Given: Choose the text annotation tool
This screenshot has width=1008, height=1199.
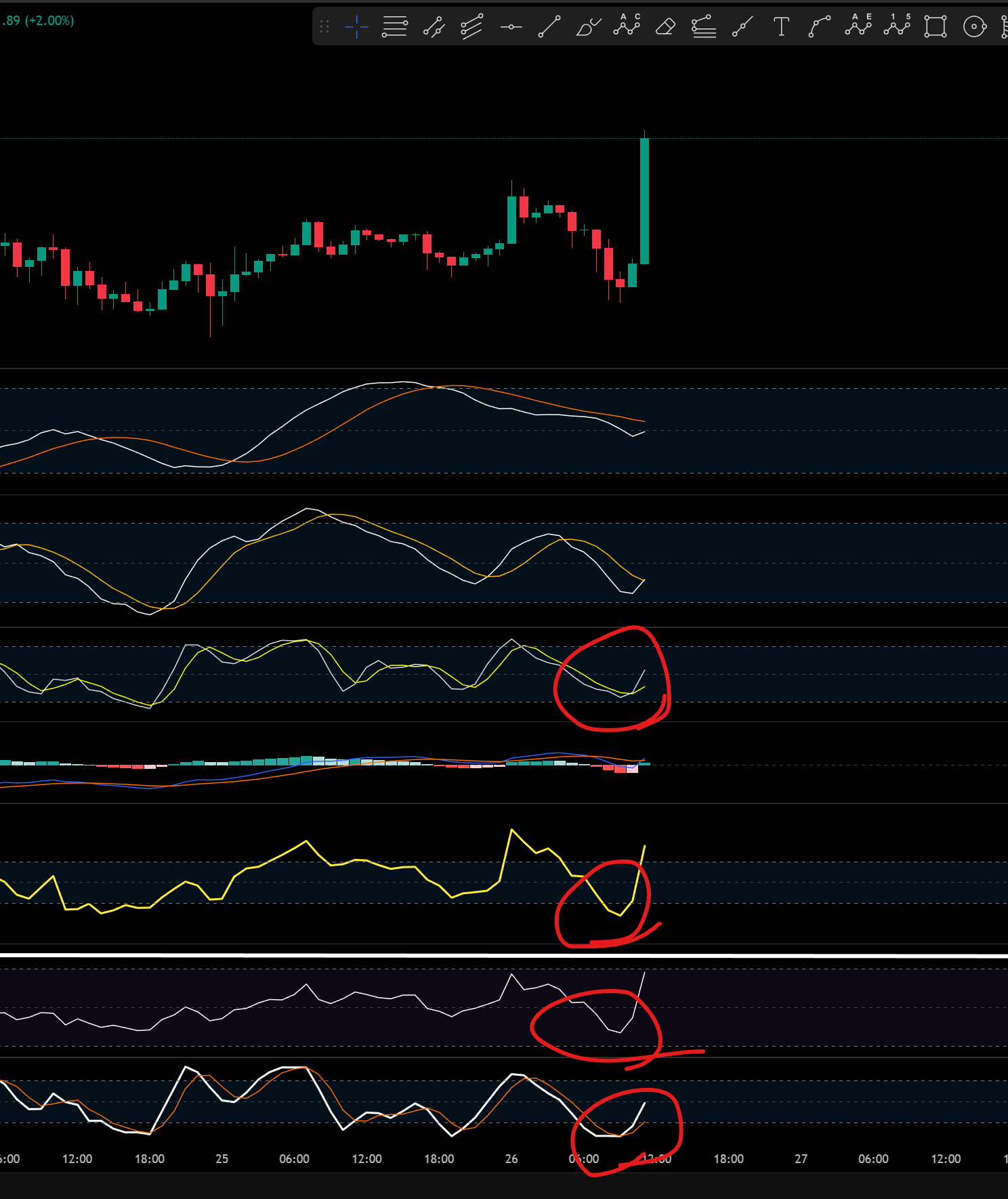Looking at the screenshot, I should [x=781, y=27].
